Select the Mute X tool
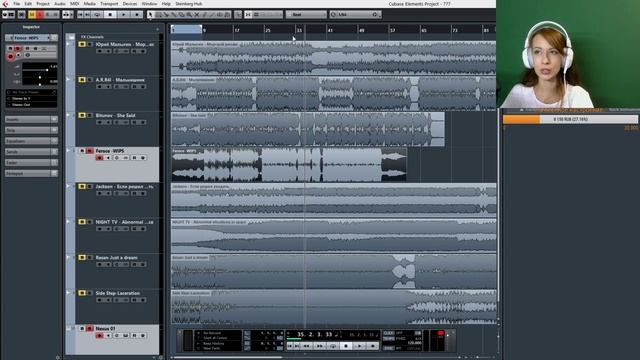Screen dimensions: 640x360 pos(197,15)
